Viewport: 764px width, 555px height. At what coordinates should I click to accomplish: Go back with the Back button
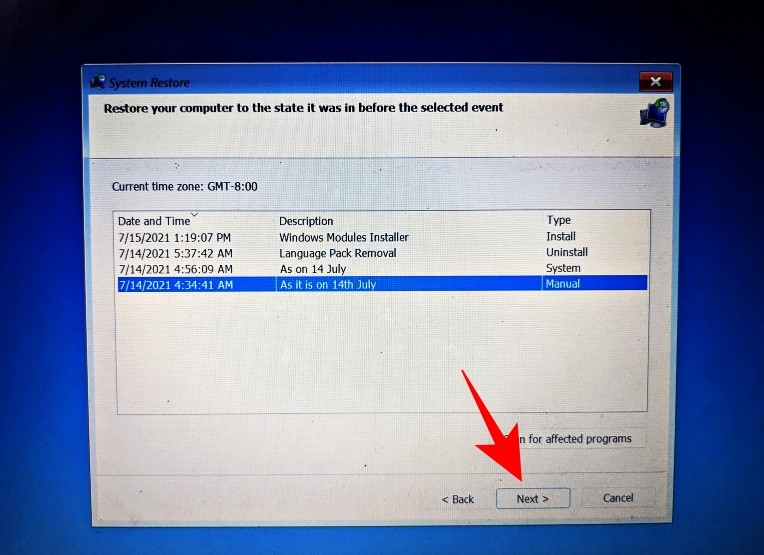pyautogui.click(x=458, y=499)
